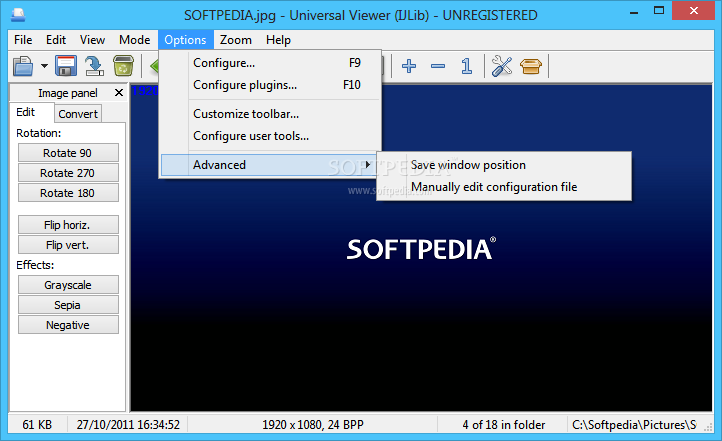Choose Configure user tools... option
This screenshot has width=722, height=441.
click(x=271, y=136)
